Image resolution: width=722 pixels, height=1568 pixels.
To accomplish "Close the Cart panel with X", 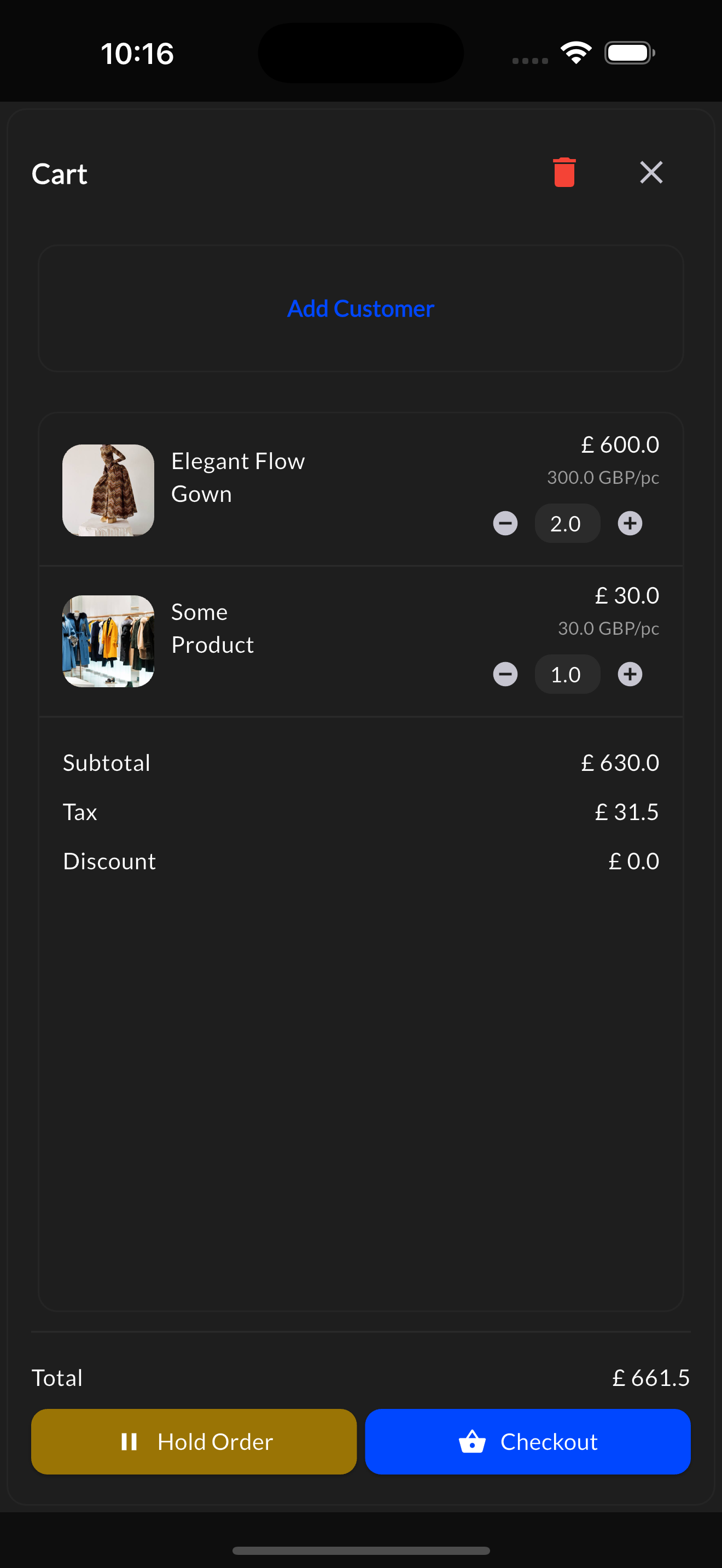I will point(651,172).
